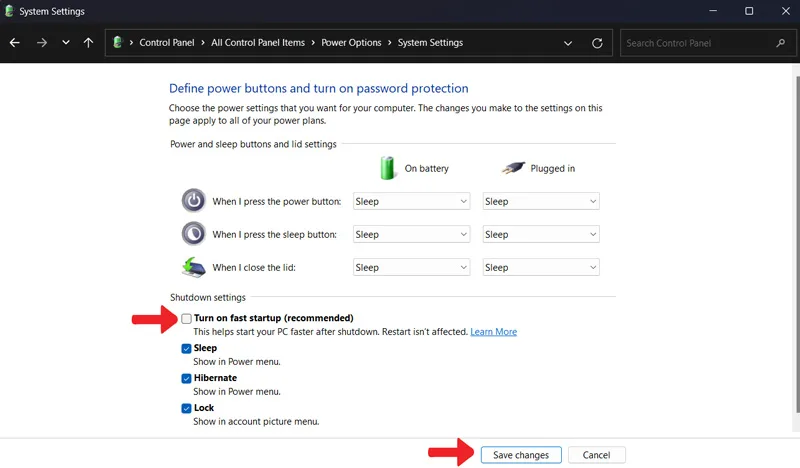The width and height of the screenshot is (800, 468).
Task: Click the Save changes button
Action: pyautogui.click(x=521, y=455)
